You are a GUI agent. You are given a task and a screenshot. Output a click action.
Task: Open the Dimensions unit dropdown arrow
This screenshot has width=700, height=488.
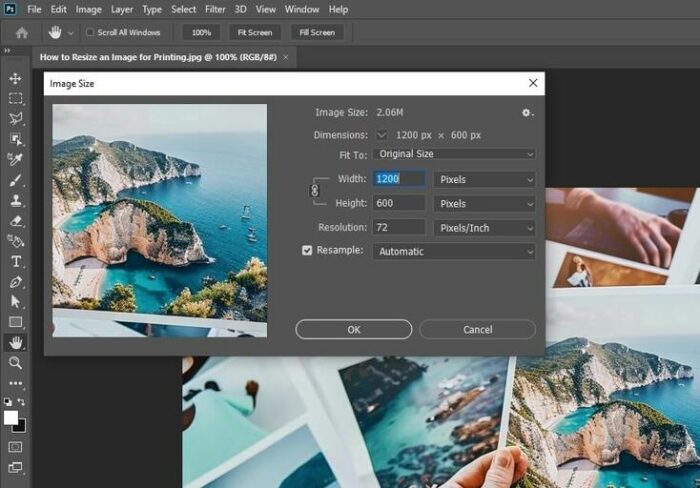[381, 135]
